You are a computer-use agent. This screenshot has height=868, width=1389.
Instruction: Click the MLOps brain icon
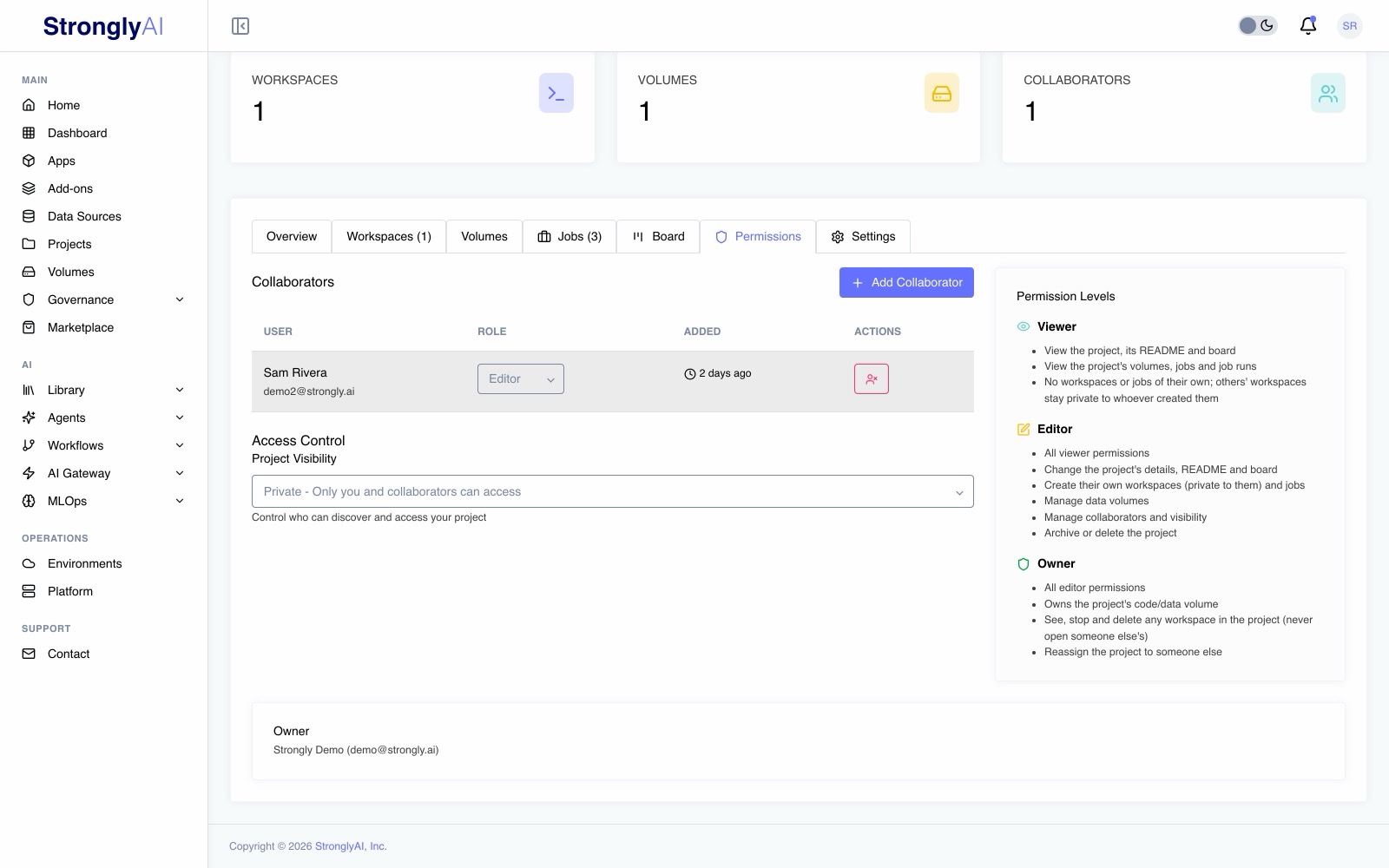[29, 501]
